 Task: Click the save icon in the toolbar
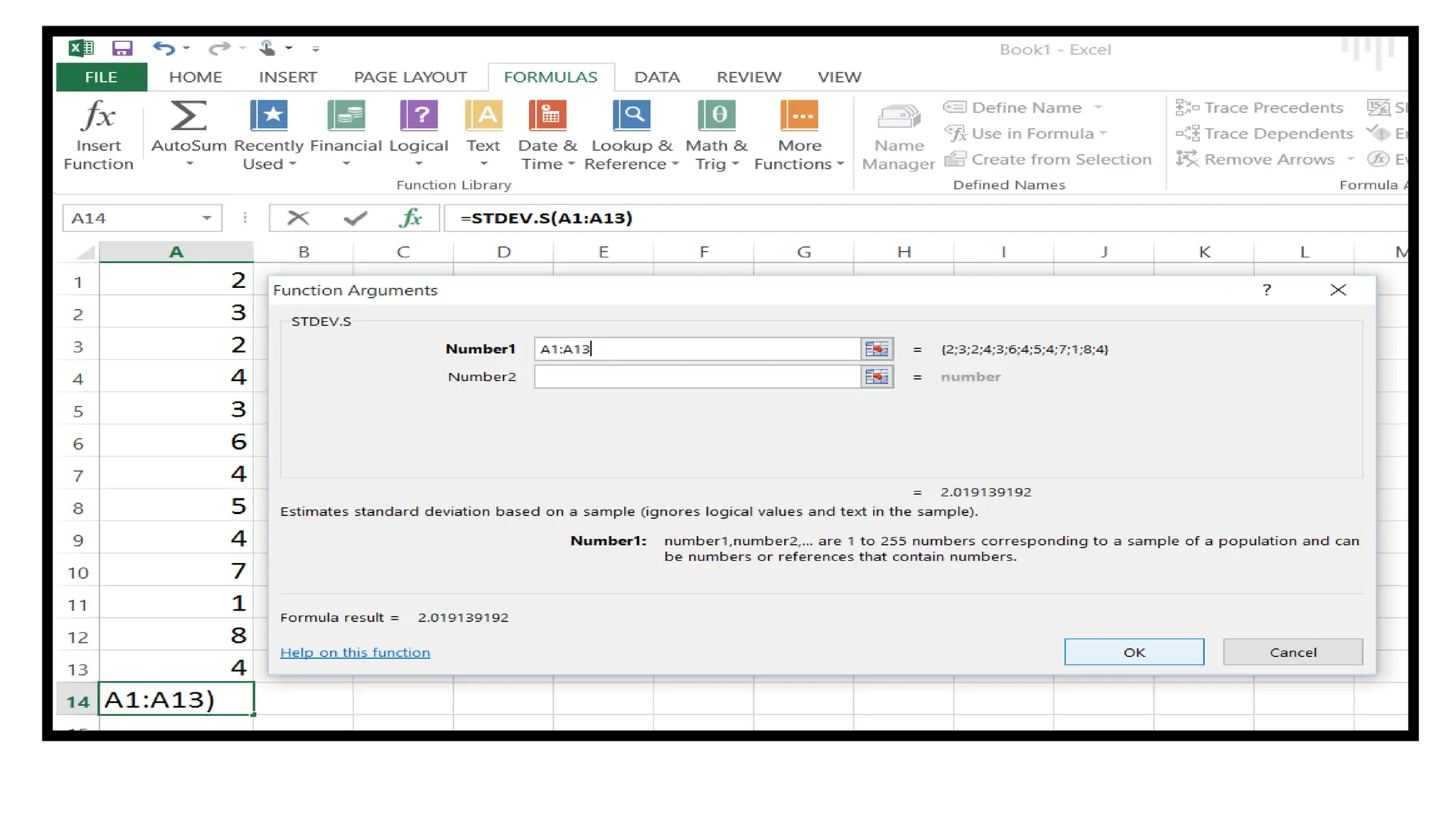(122, 48)
